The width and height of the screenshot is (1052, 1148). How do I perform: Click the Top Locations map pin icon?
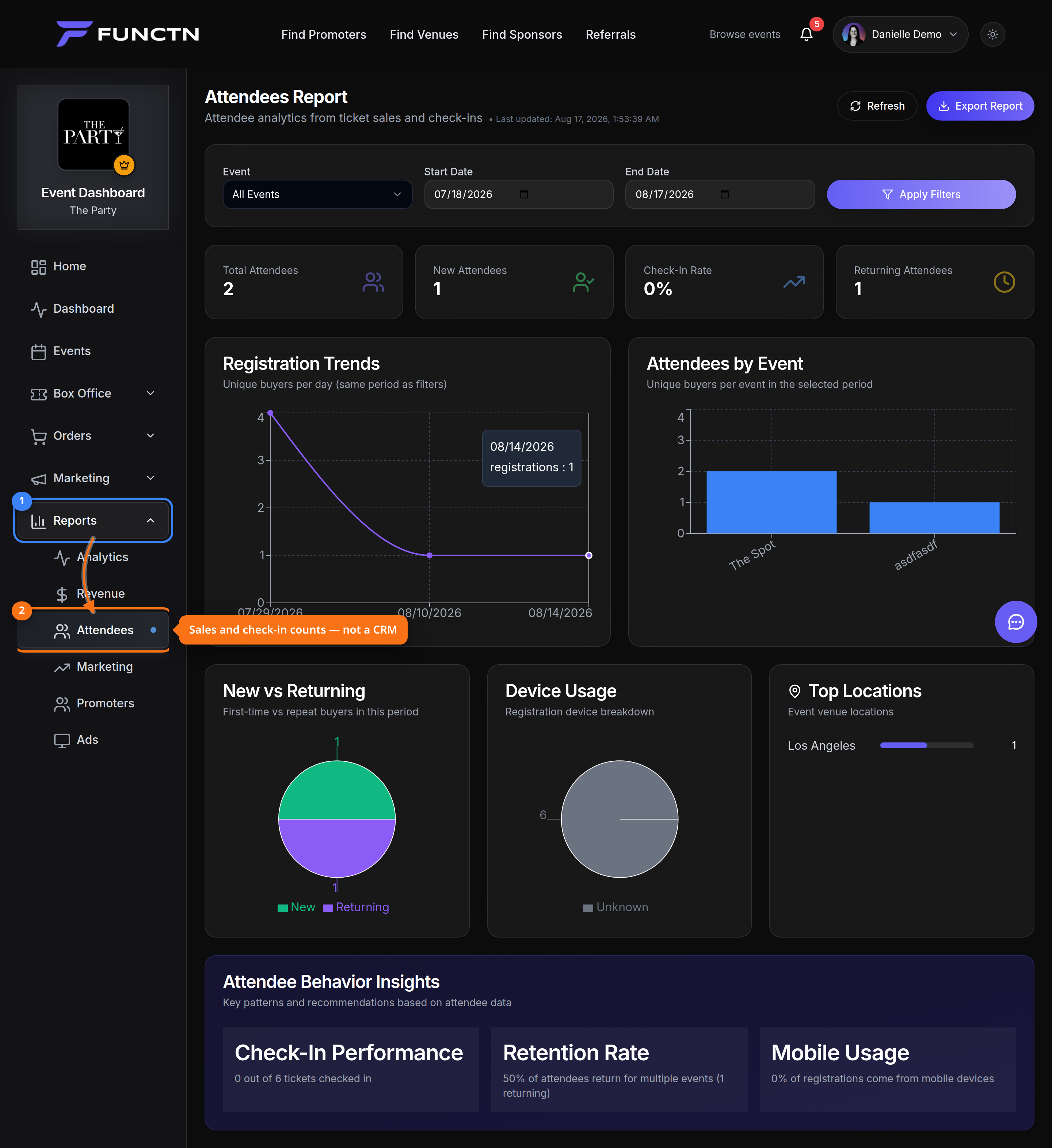794,691
